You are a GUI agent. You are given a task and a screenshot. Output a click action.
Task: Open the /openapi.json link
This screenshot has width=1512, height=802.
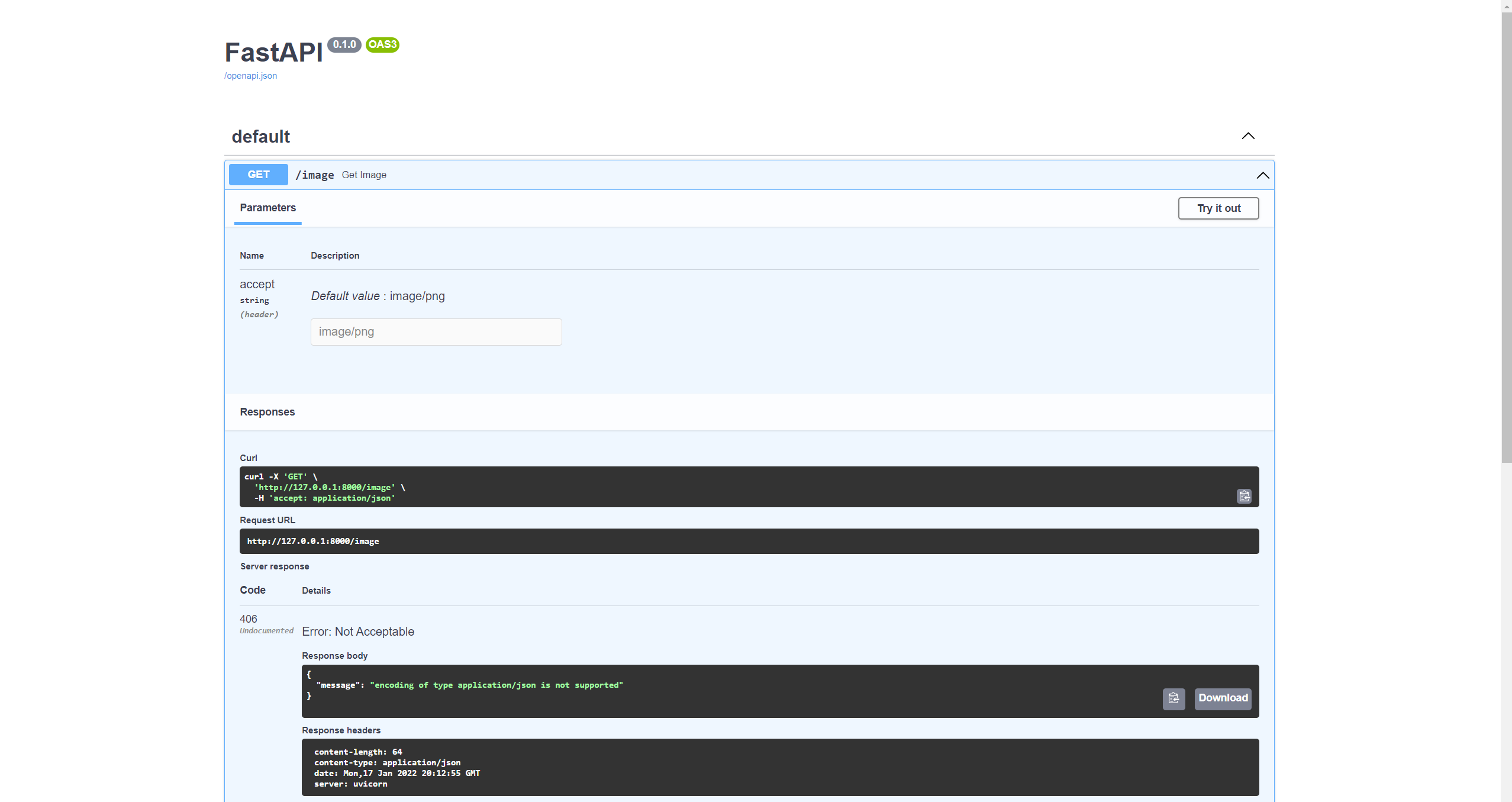tap(250, 75)
